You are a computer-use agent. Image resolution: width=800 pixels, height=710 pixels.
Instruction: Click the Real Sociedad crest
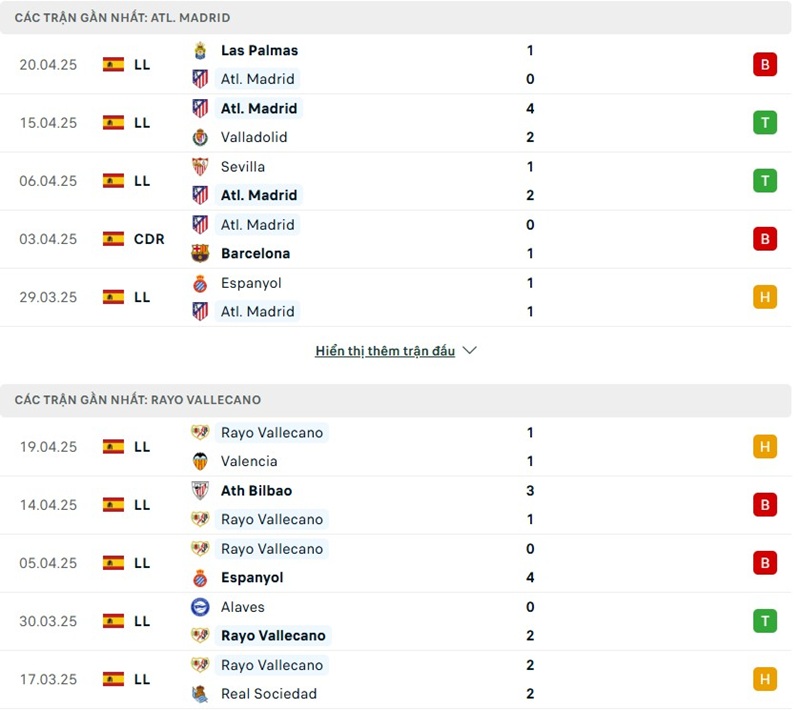200,693
